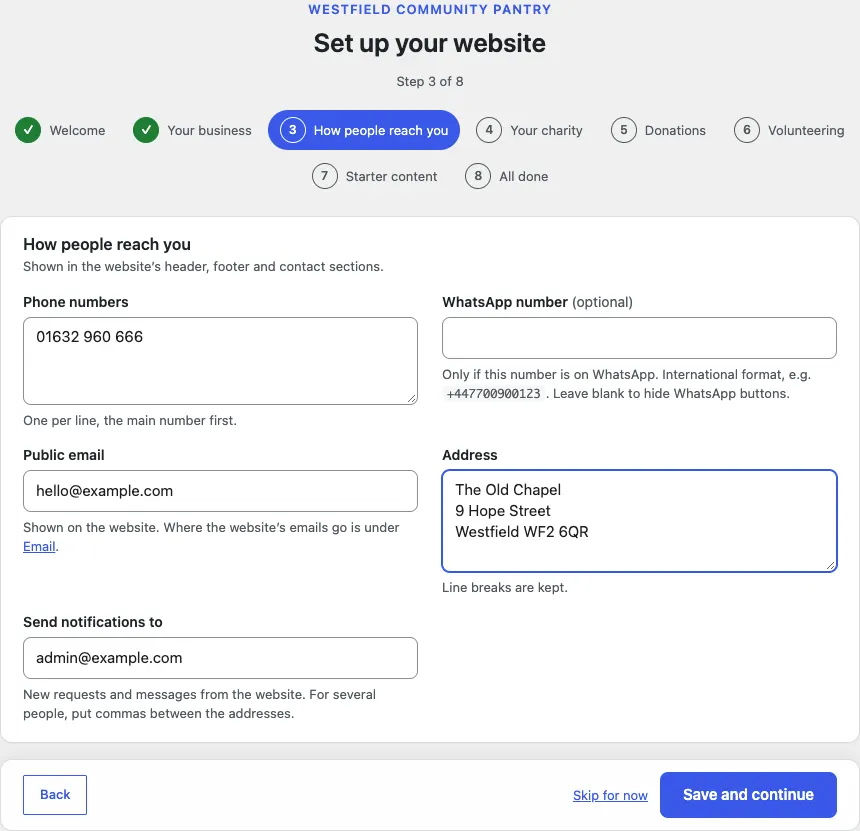Screen dimensions: 860x831
Task: Click the step 4 circle icon
Action: pyautogui.click(x=489, y=130)
